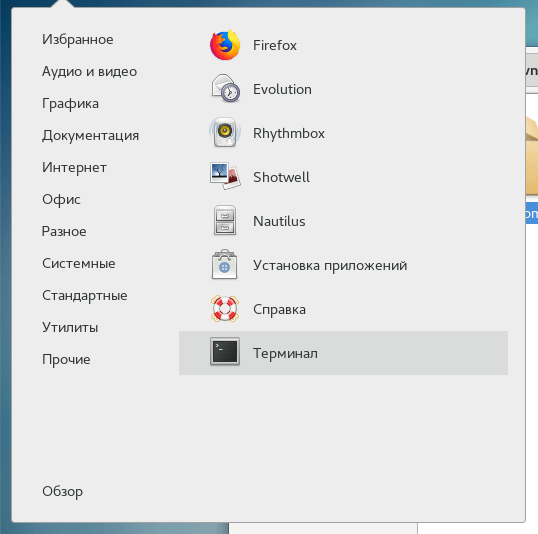The image size is (538, 534).
Task: Open Справка lifebuoy help icon
Action: coord(225,309)
